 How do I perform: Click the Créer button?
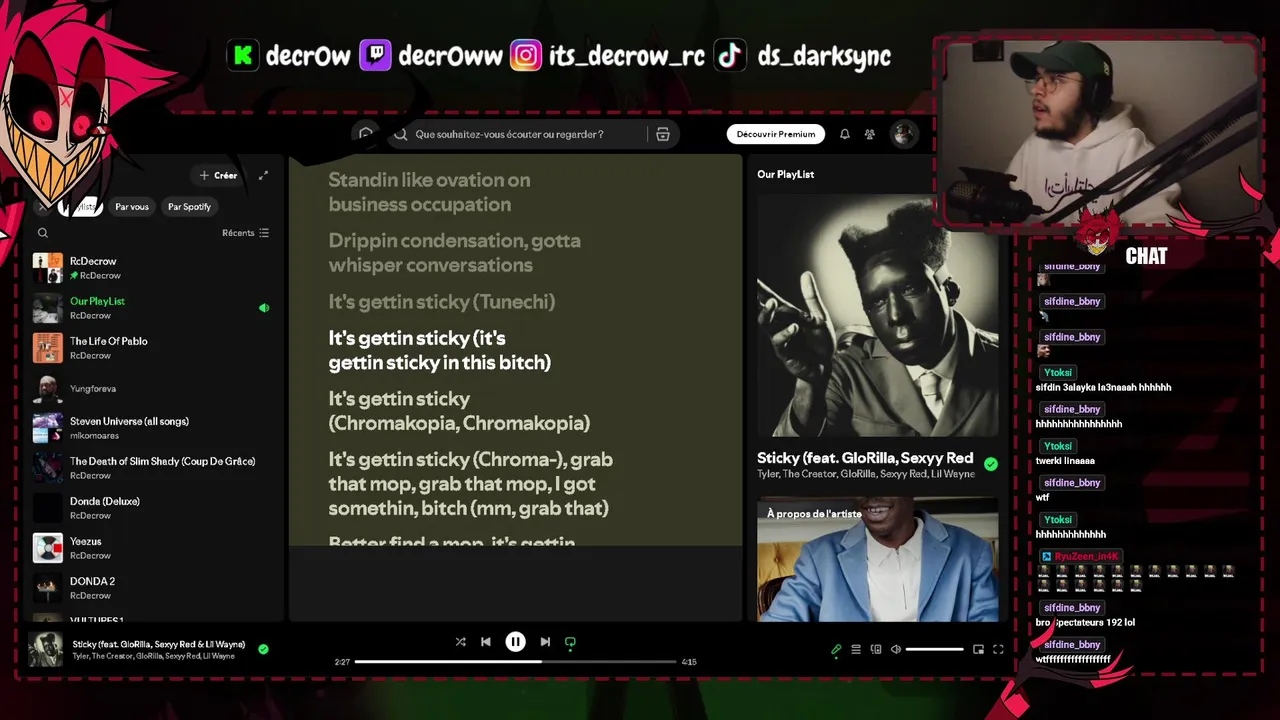pos(218,175)
